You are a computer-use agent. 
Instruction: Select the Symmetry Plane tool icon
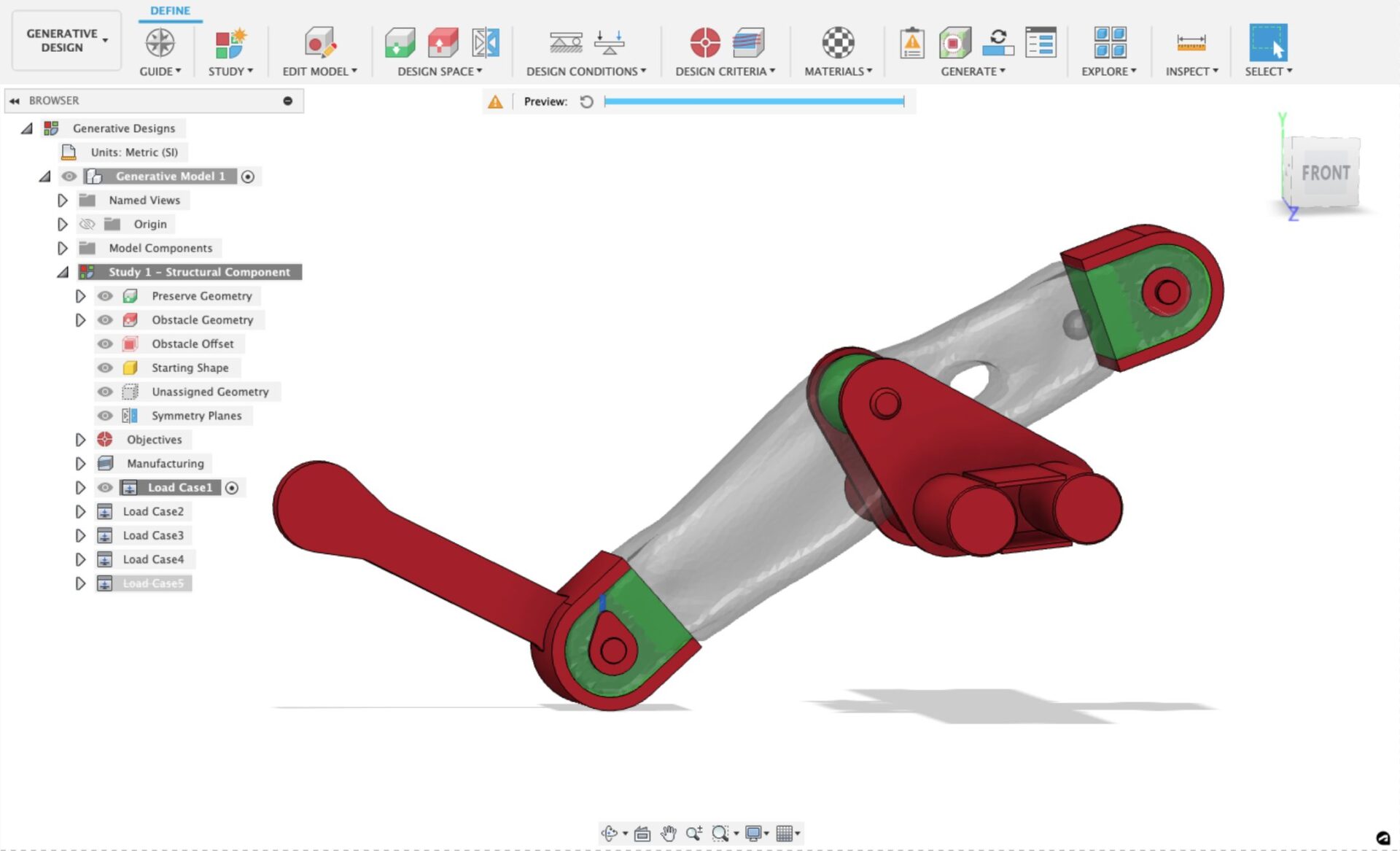[x=486, y=44]
